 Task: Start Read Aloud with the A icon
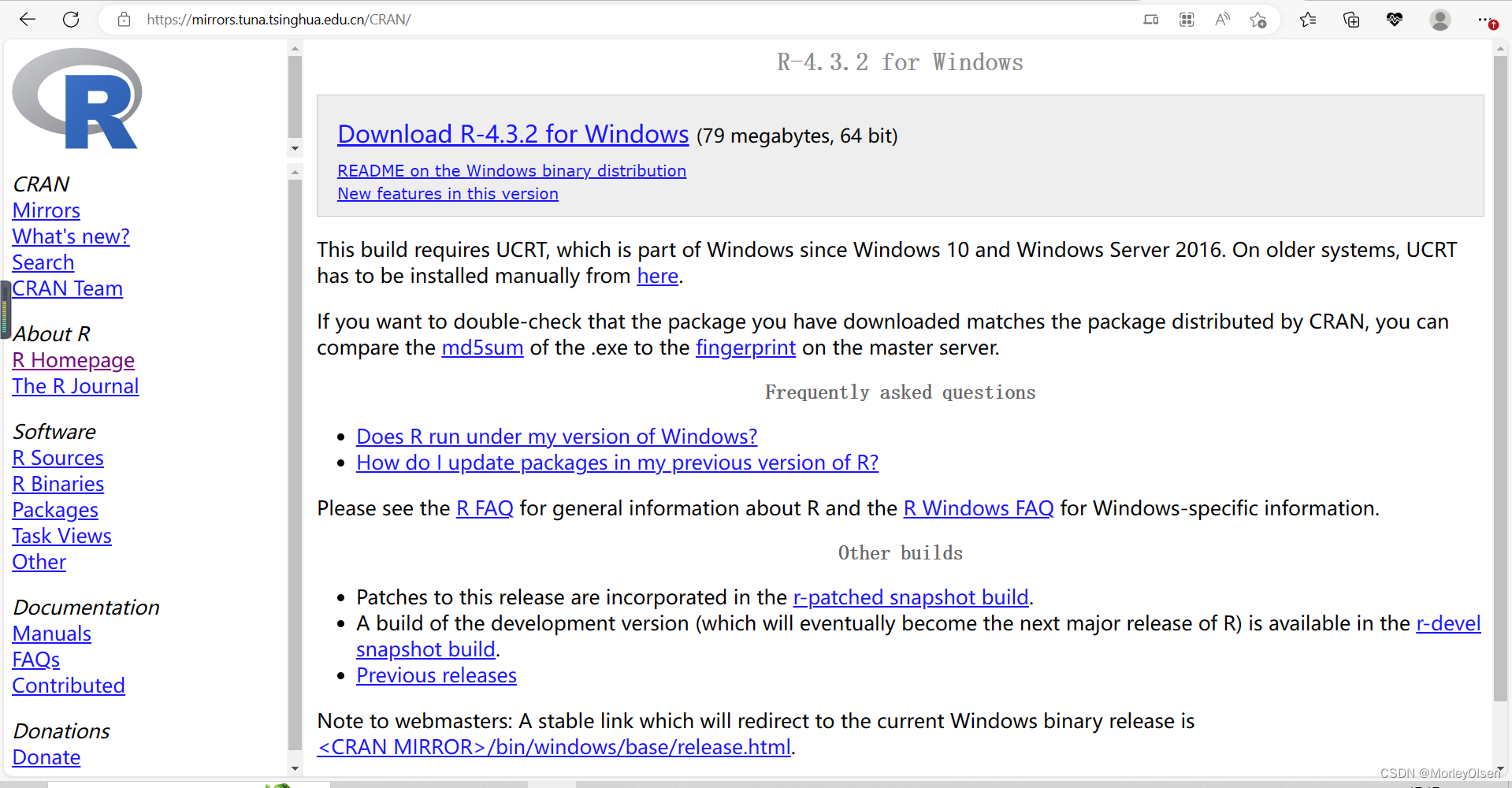click(1222, 20)
